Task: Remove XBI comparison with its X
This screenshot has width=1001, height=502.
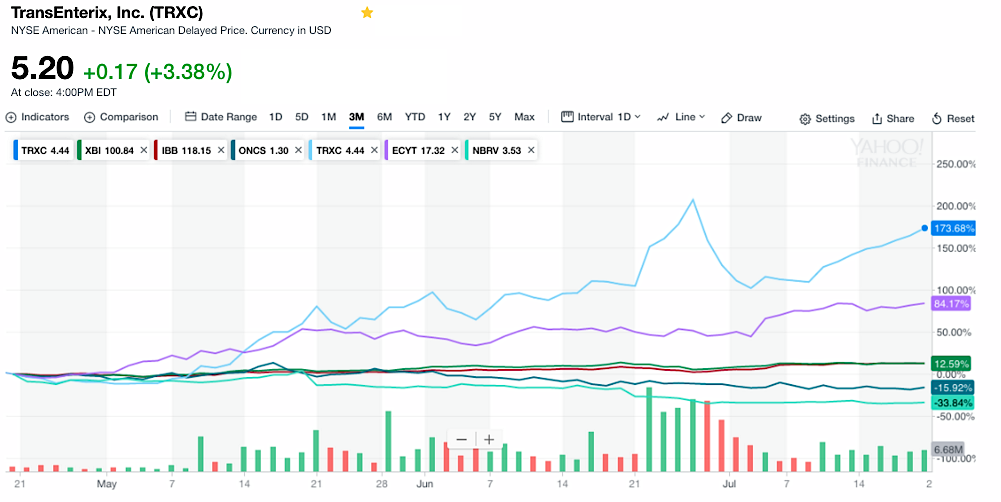Action: [x=144, y=151]
